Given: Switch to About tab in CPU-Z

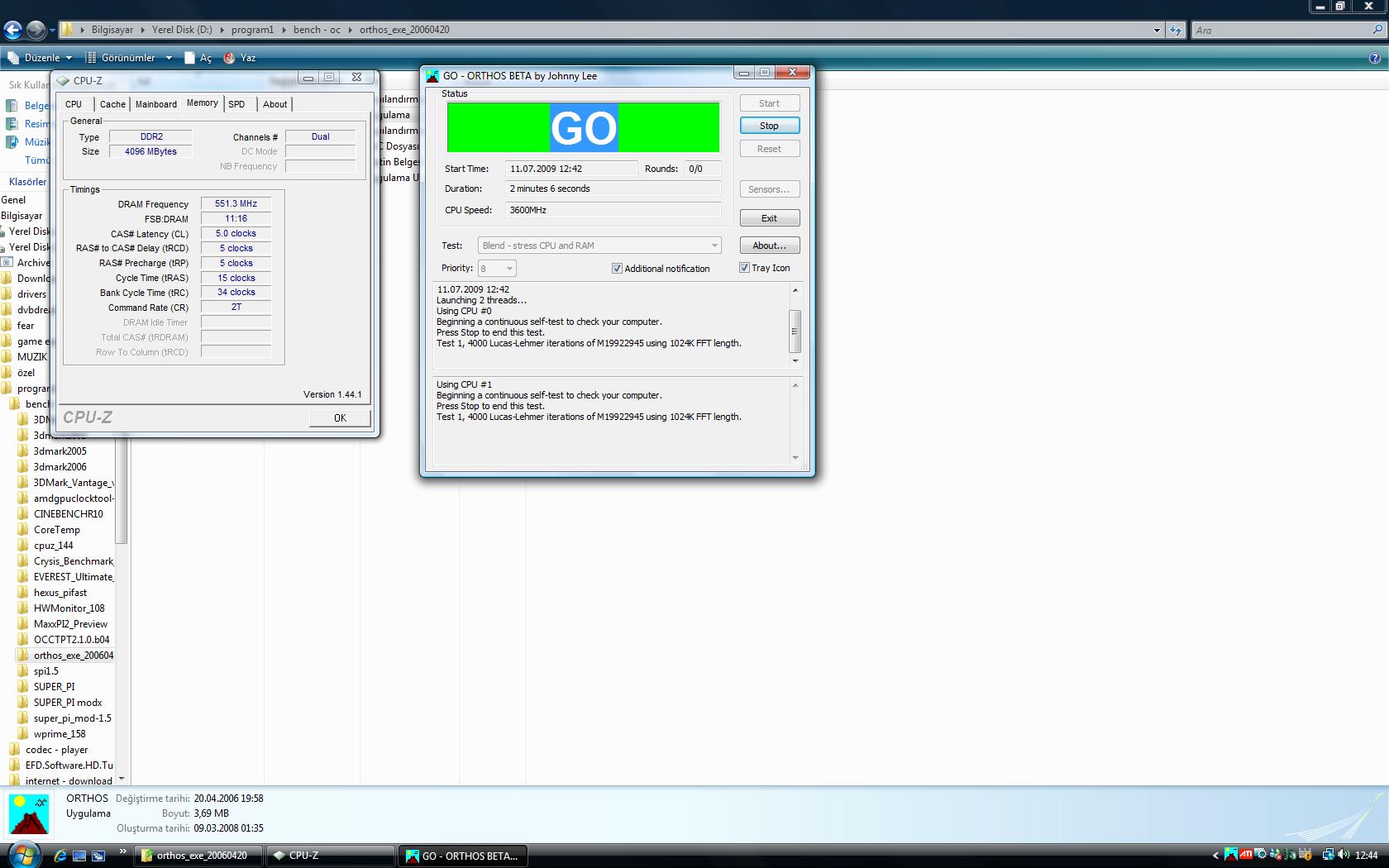Looking at the screenshot, I should [x=275, y=104].
